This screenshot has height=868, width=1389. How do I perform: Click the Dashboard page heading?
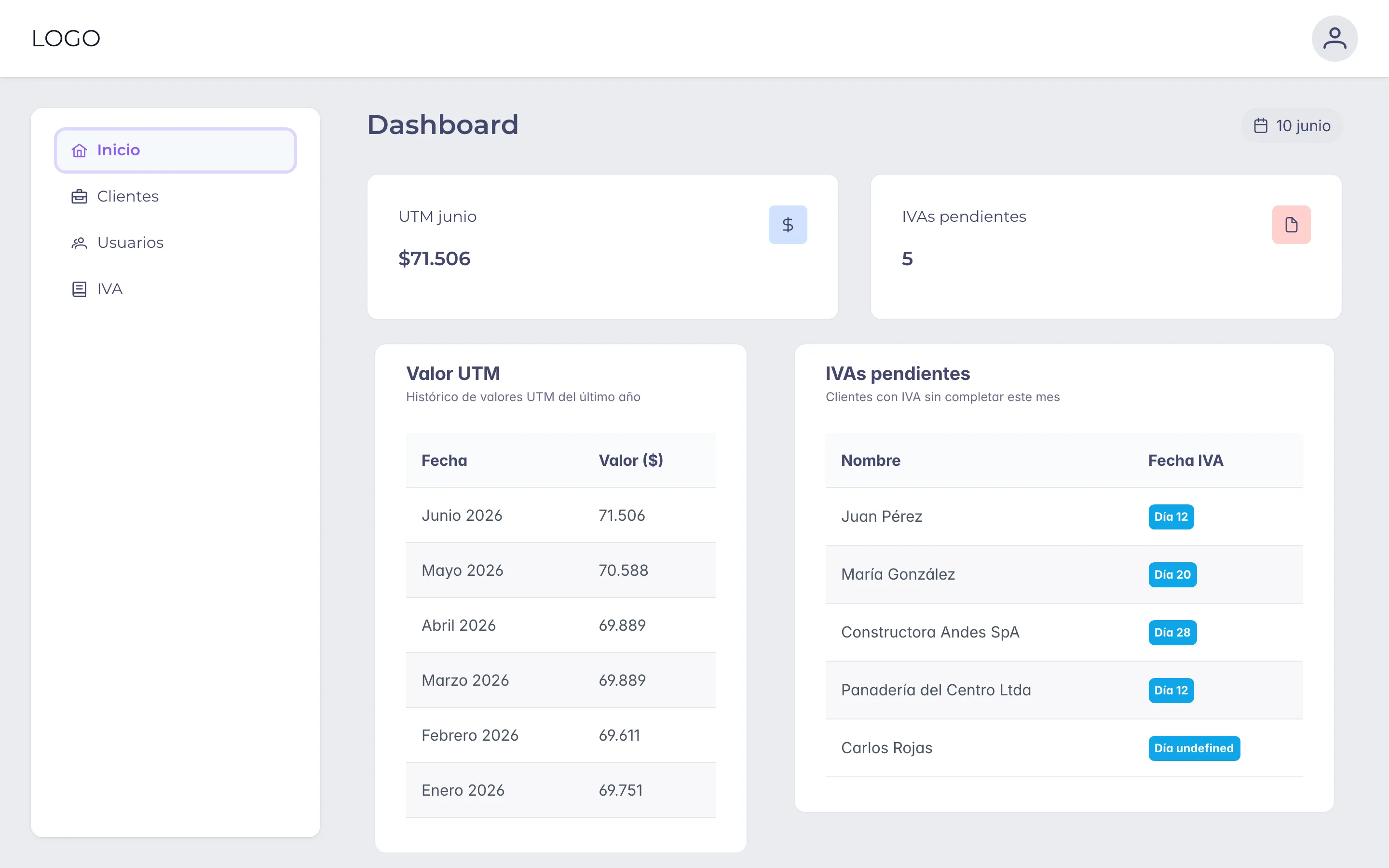coord(443,125)
